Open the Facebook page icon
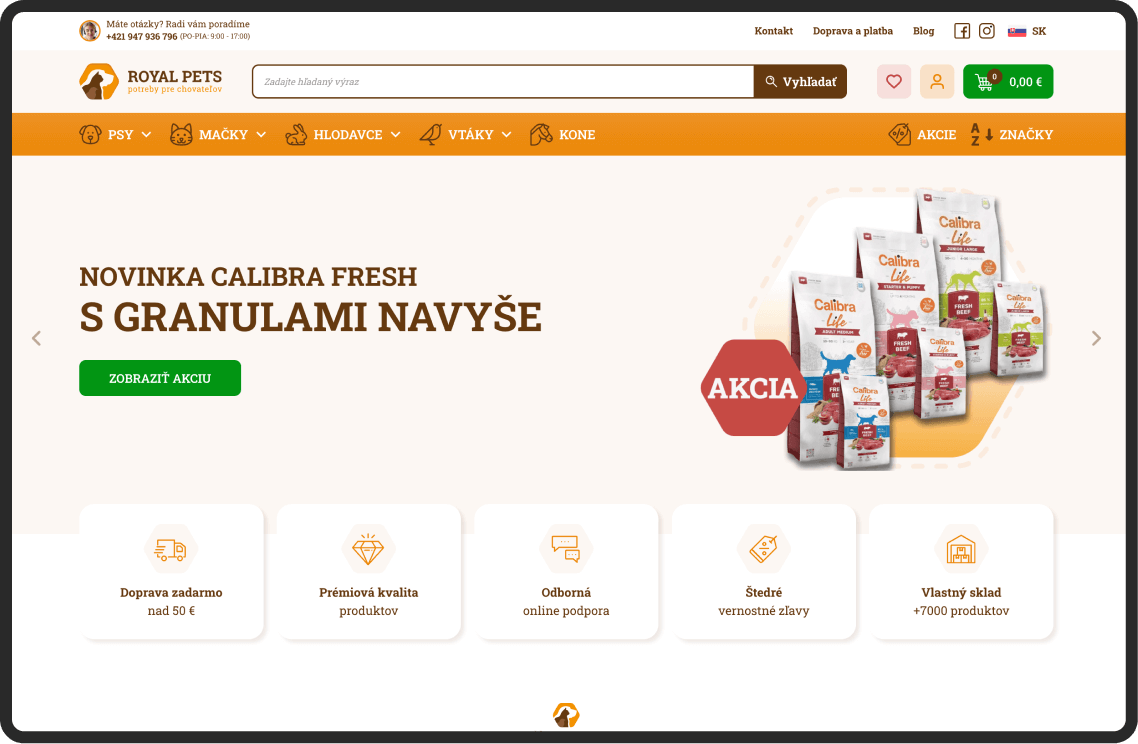 962,31
